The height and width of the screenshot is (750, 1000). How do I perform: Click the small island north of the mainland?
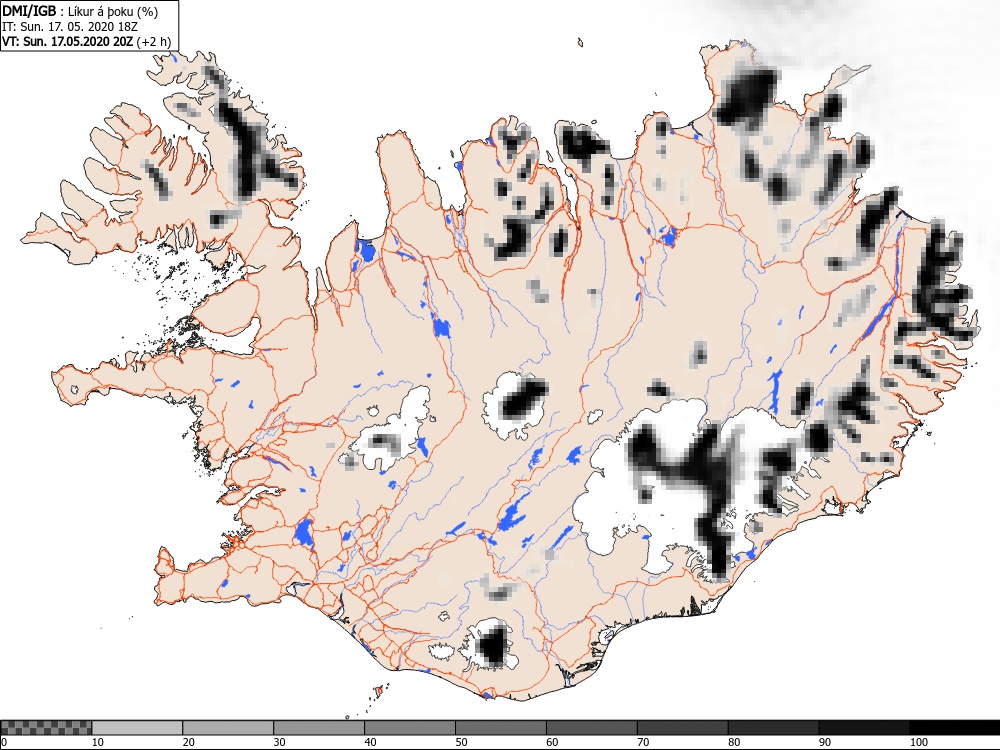tap(580, 43)
